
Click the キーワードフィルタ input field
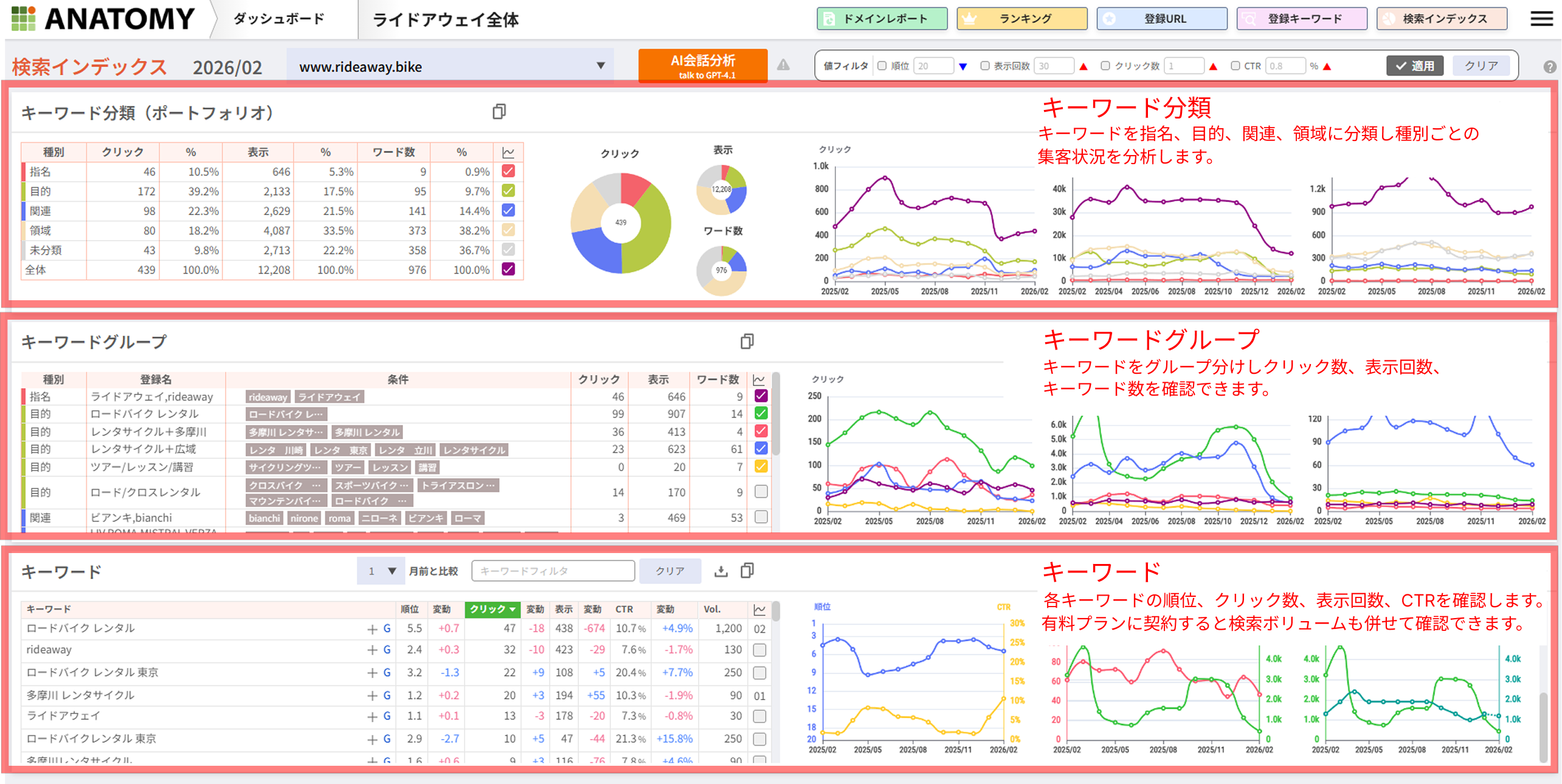click(553, 571)
